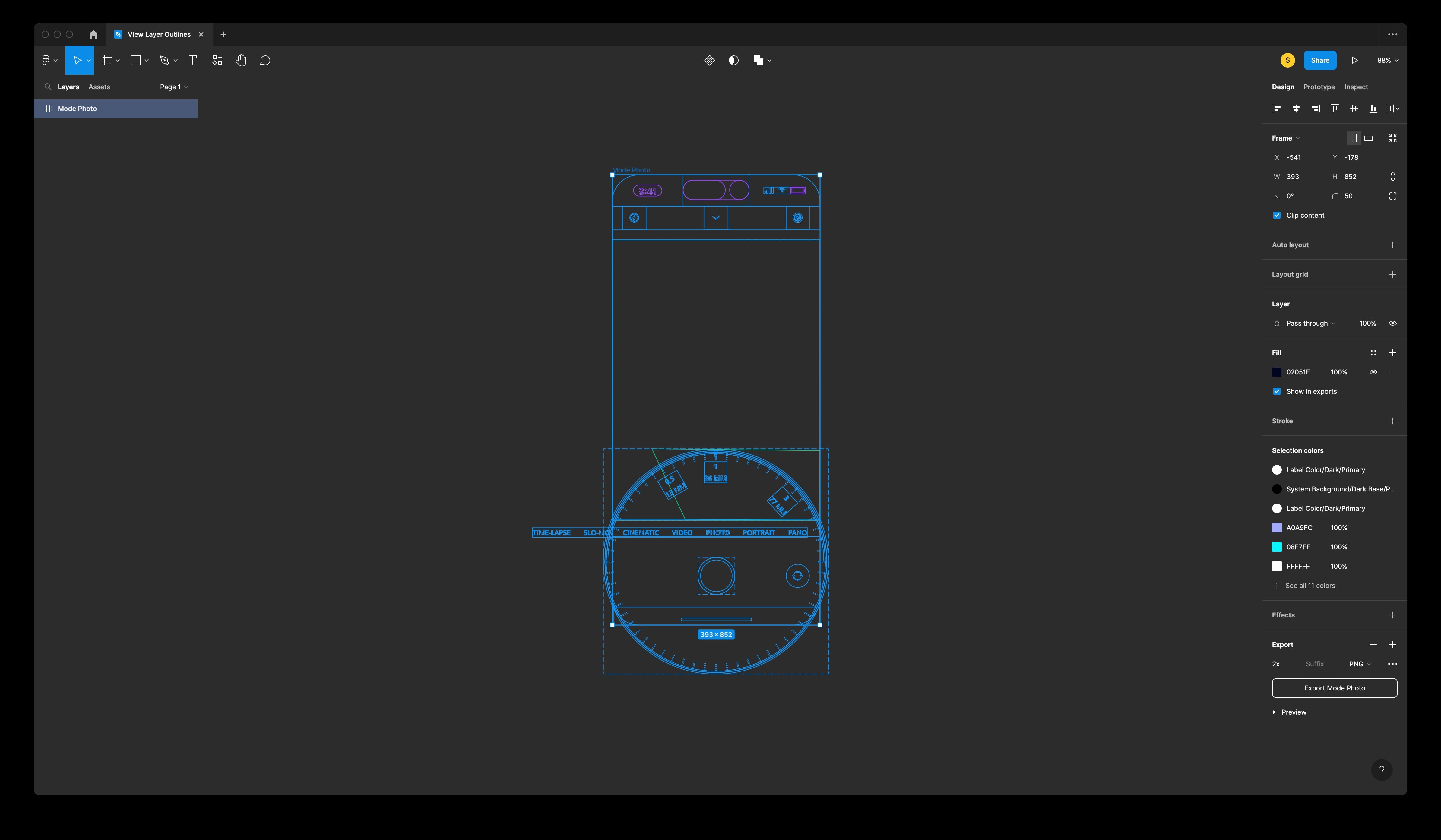
Task: Toggle Clip content checkbox
Action: click(x=1276, y=216)
